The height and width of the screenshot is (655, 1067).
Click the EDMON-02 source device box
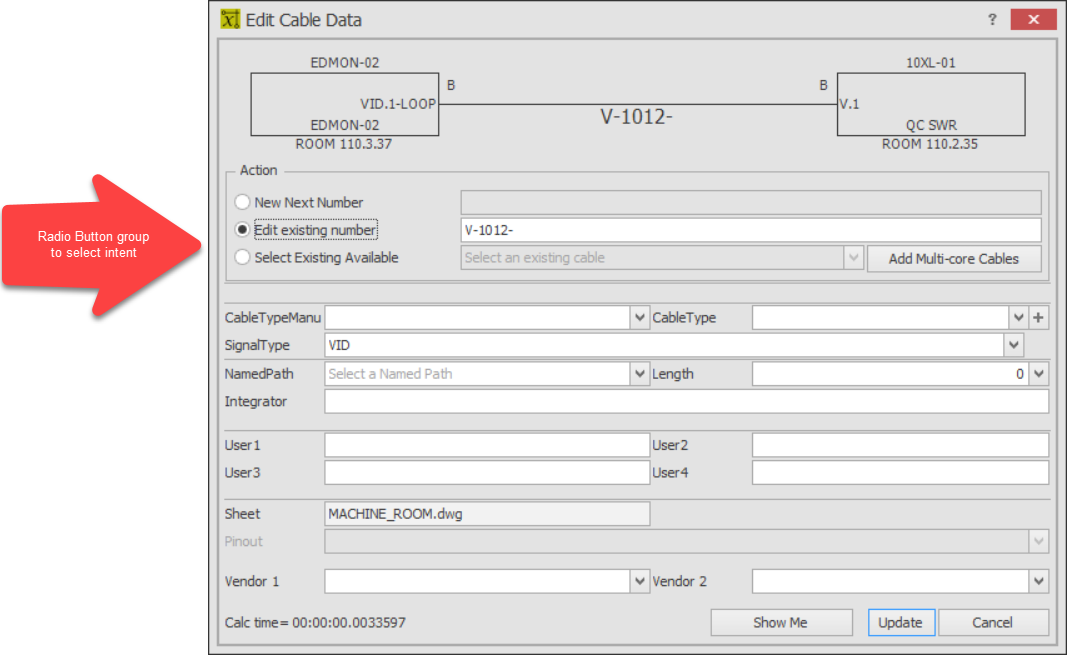345,104
